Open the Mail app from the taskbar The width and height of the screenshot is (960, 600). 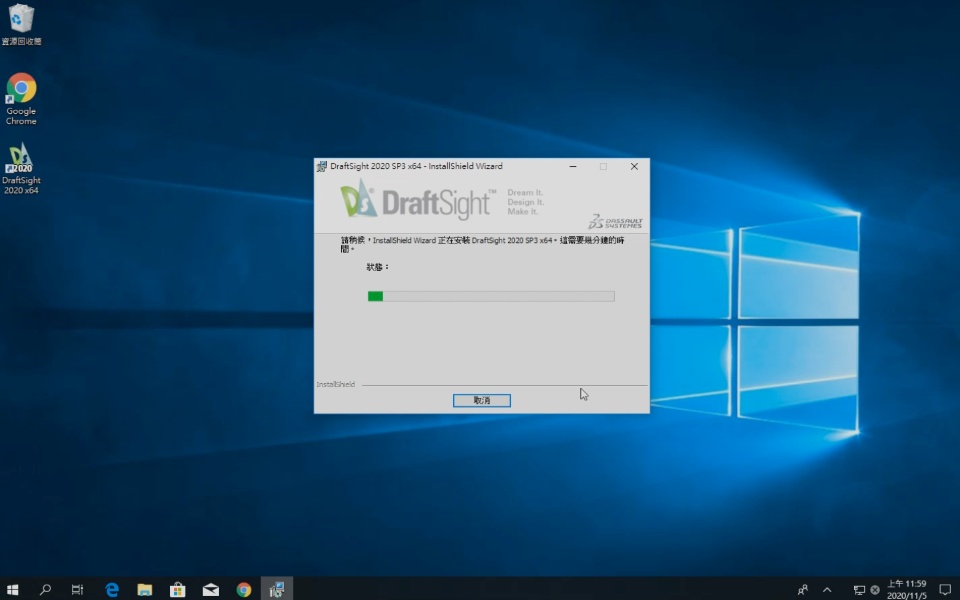coord(211,590)
